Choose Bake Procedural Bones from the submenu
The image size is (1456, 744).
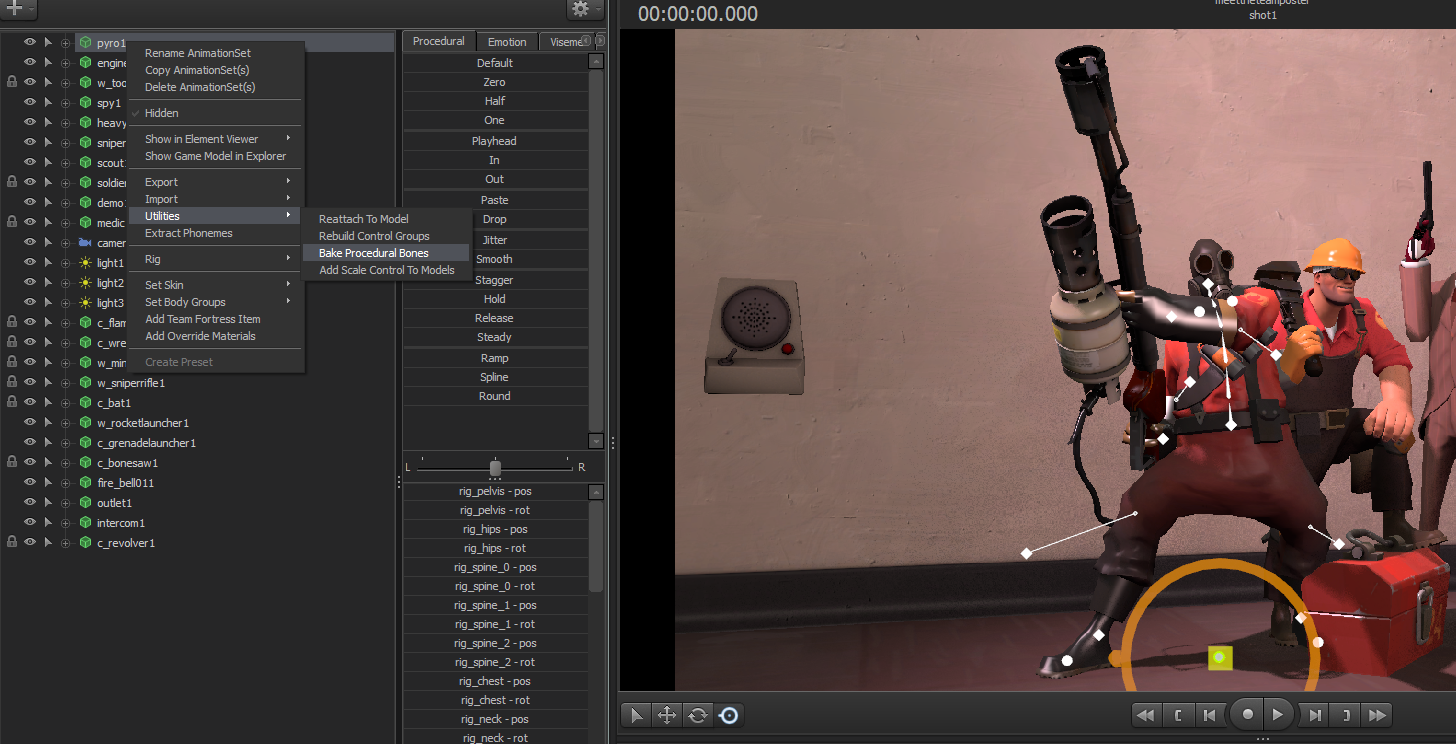[x=386, y=253]
